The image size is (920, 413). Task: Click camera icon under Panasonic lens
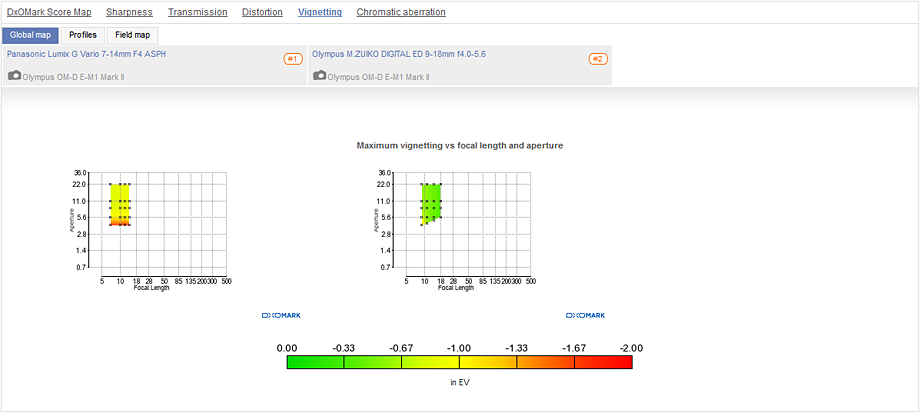15,76
